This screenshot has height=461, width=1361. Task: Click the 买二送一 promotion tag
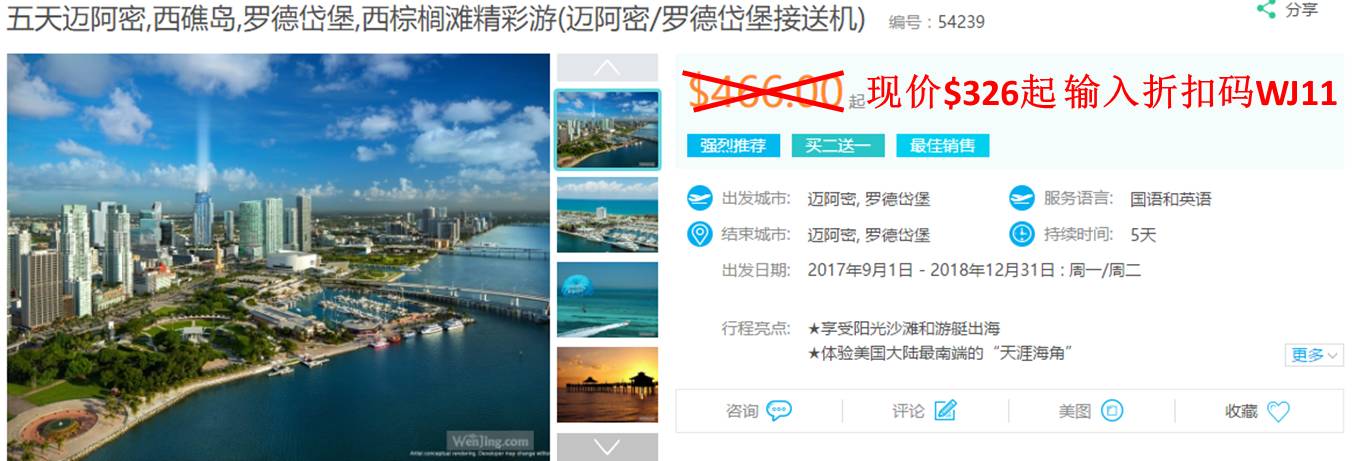[x=837, y=146]
